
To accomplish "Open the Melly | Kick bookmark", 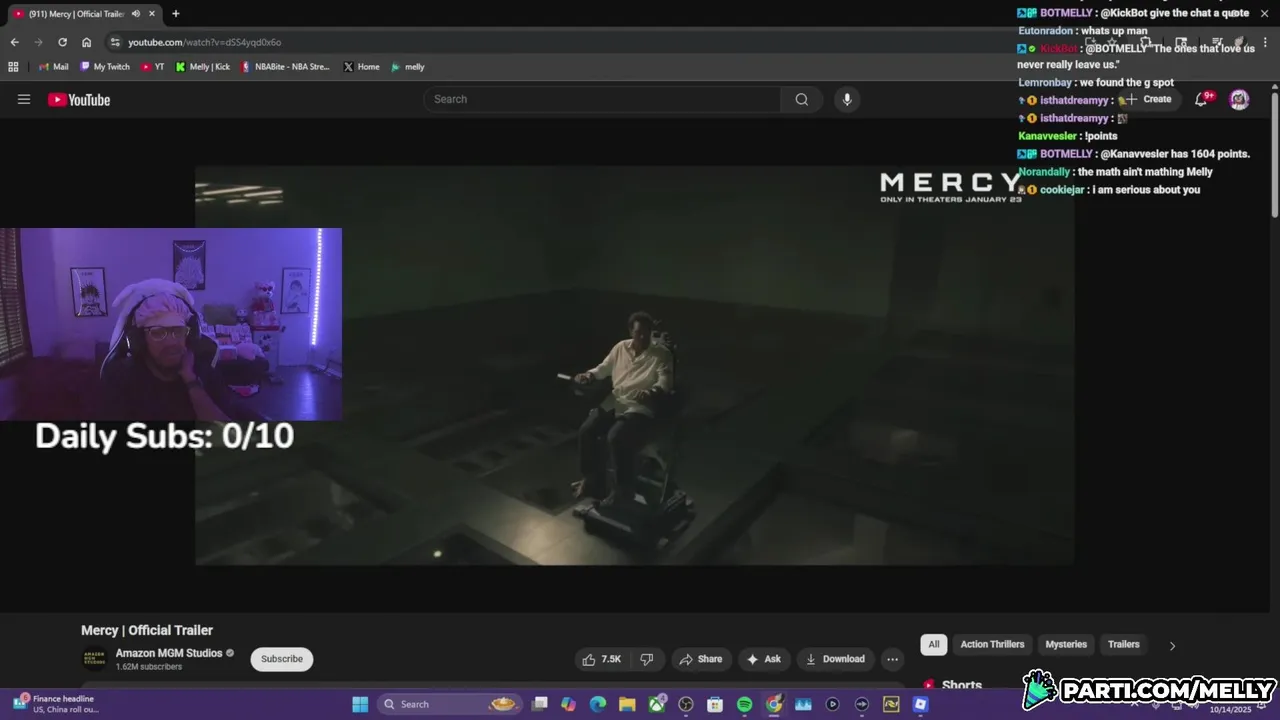I will 202,67.
